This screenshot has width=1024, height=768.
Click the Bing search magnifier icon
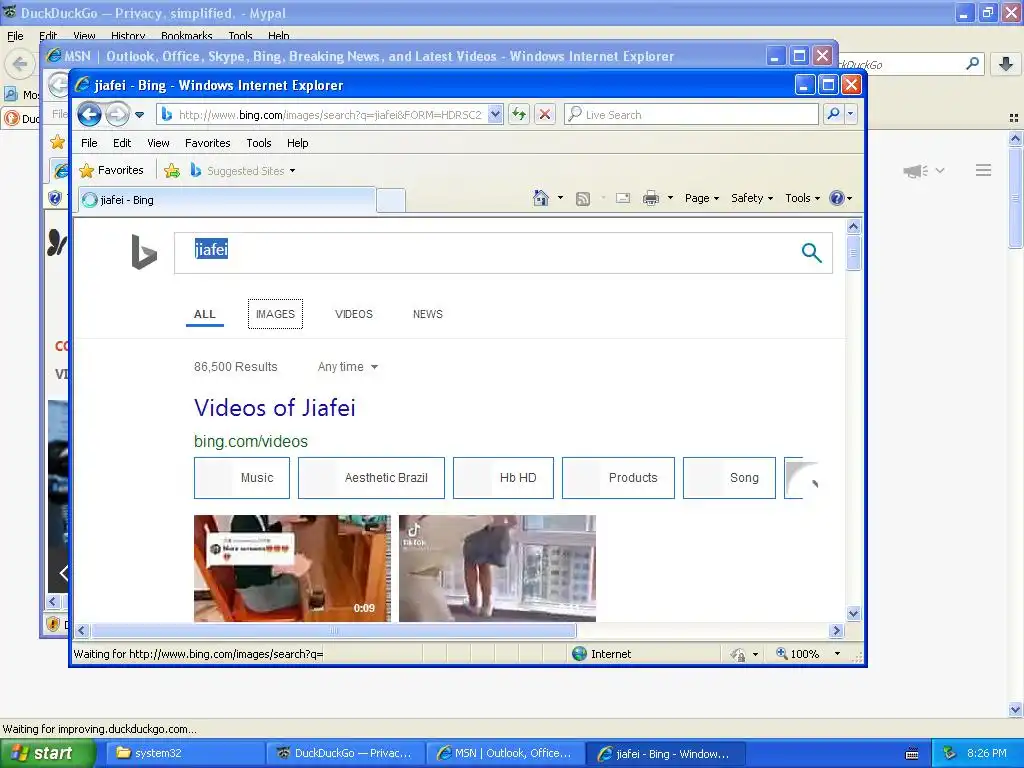pos(811,252)
